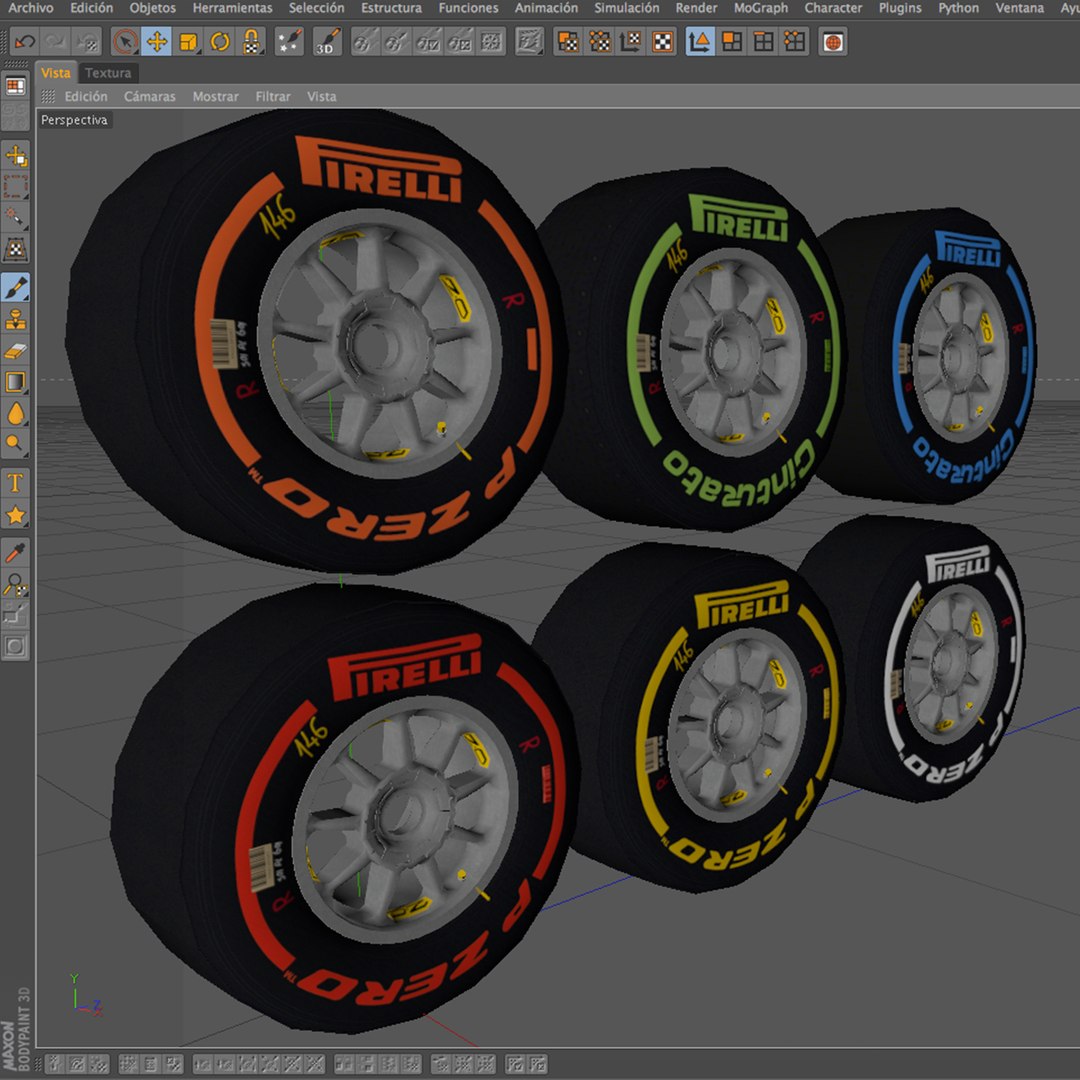
Task: Switch to the Vista tab
Action: click(x=56, y=73)
